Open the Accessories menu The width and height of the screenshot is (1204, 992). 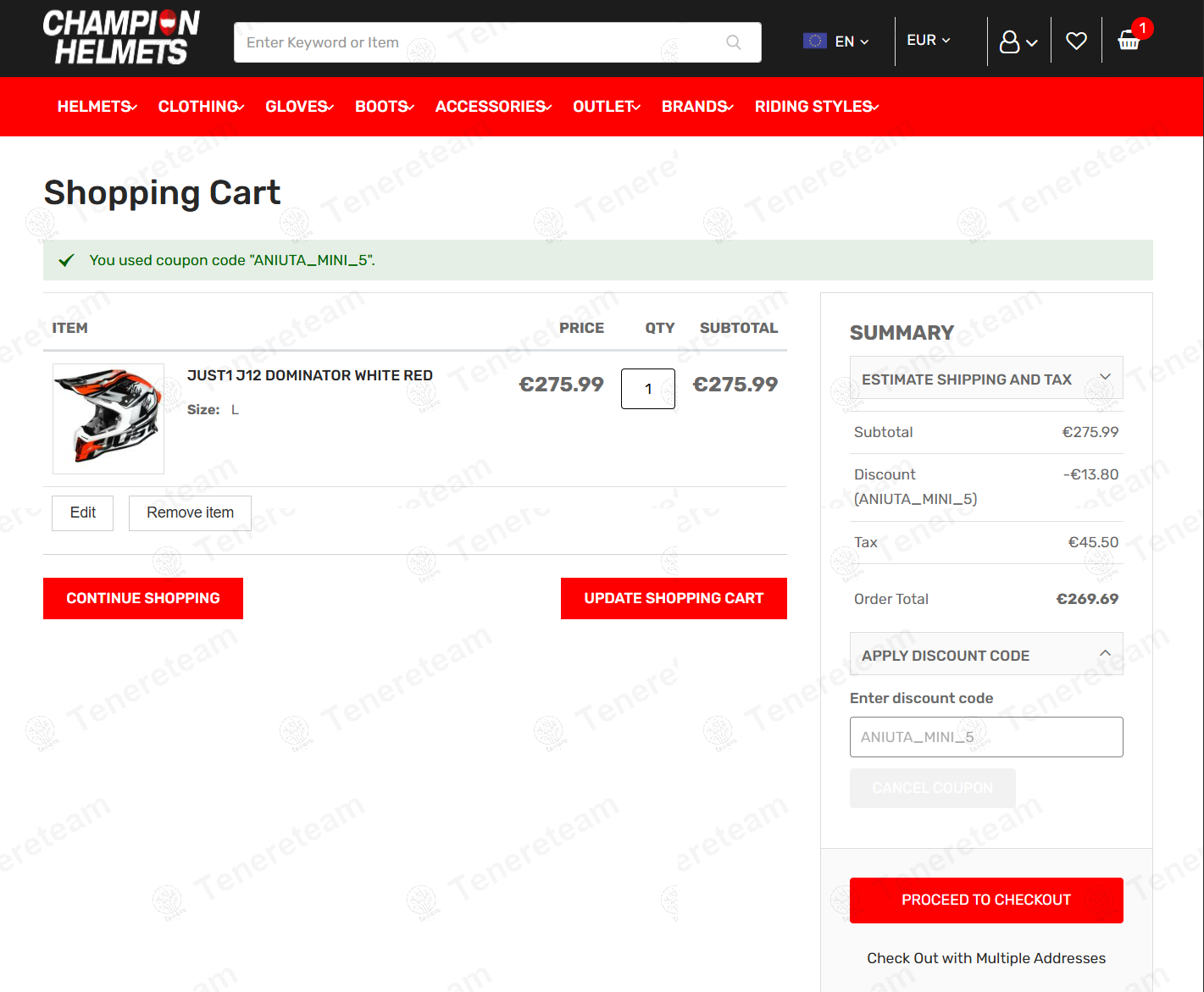[x=493, y=107]
